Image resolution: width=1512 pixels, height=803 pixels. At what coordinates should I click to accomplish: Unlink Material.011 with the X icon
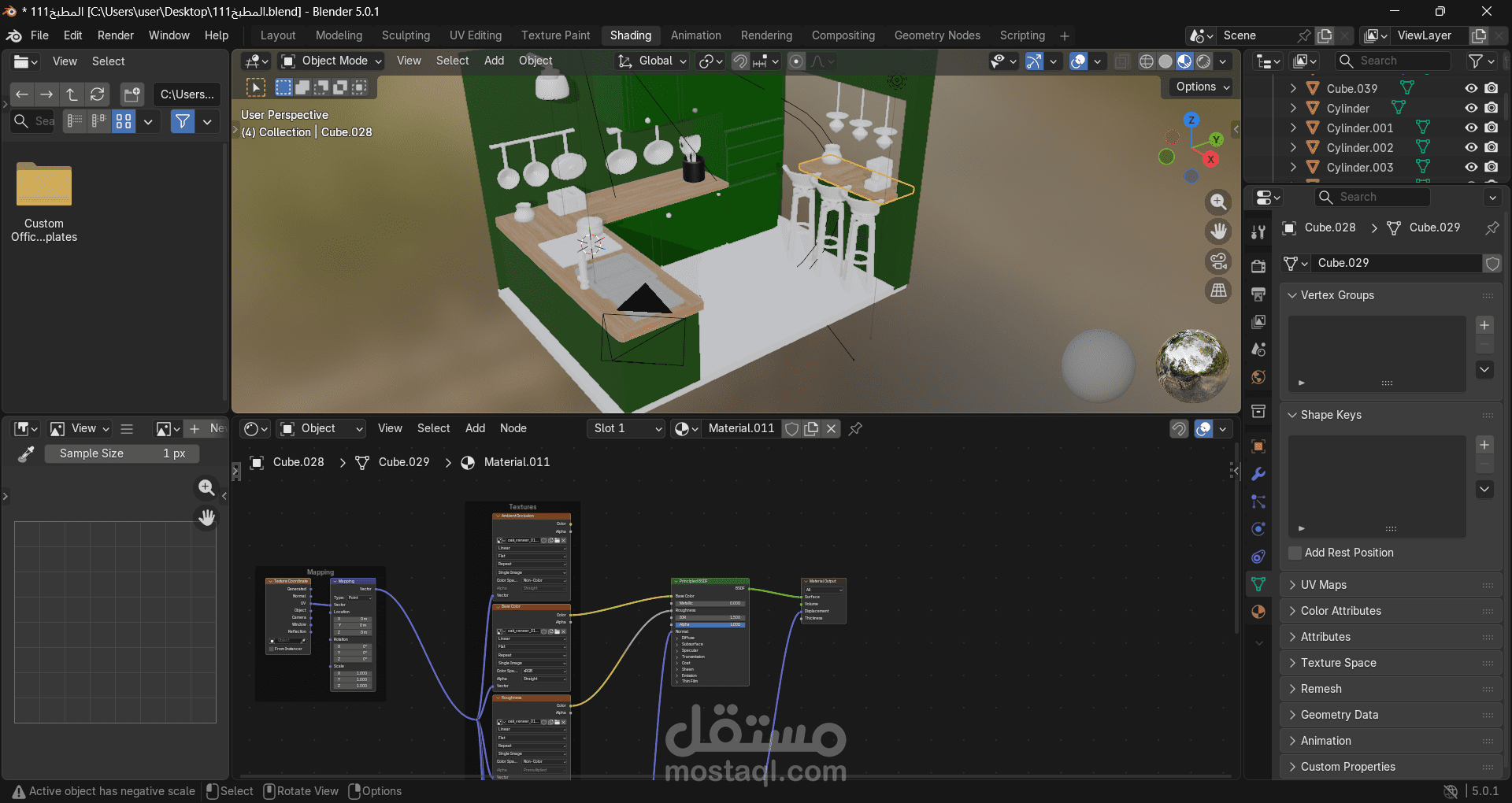pos(831,428)
